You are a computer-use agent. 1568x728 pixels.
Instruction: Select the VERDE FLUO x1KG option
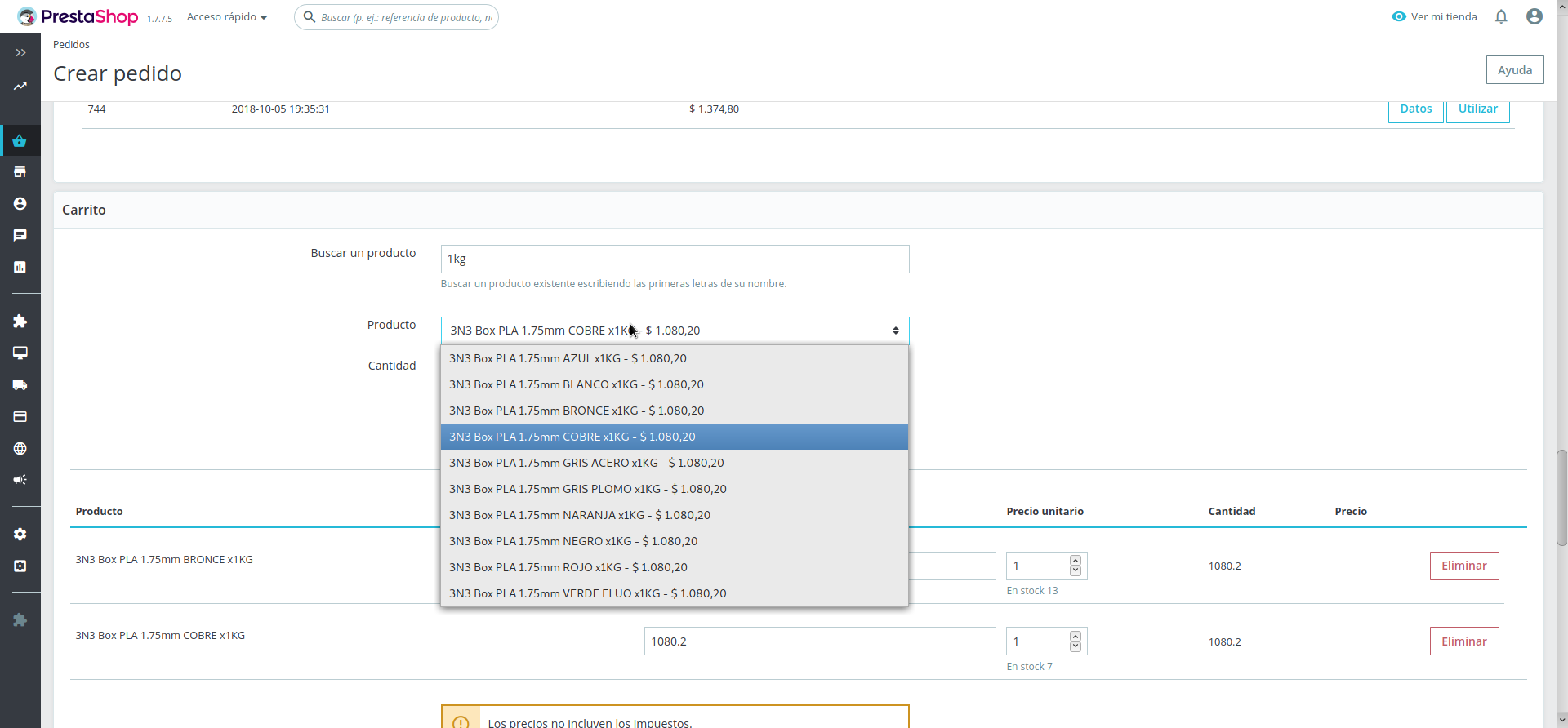(675, 593)
